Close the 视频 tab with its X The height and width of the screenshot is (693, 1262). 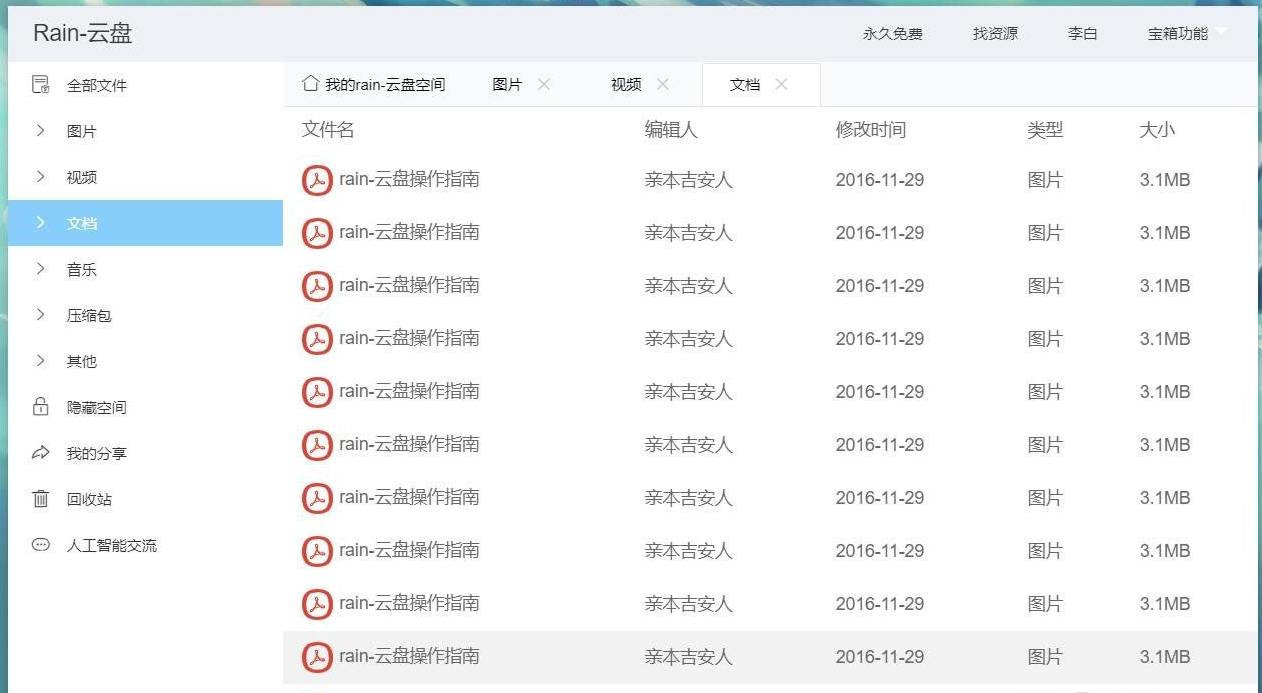pos(663,85)
